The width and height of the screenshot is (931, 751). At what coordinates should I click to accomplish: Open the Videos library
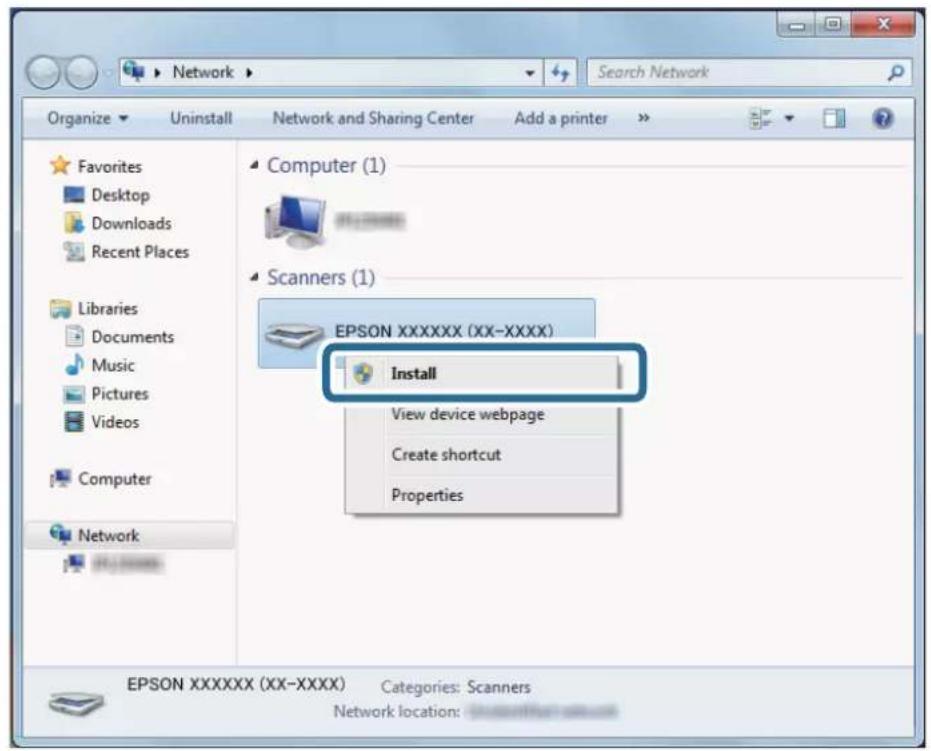(x=115, y=422)
